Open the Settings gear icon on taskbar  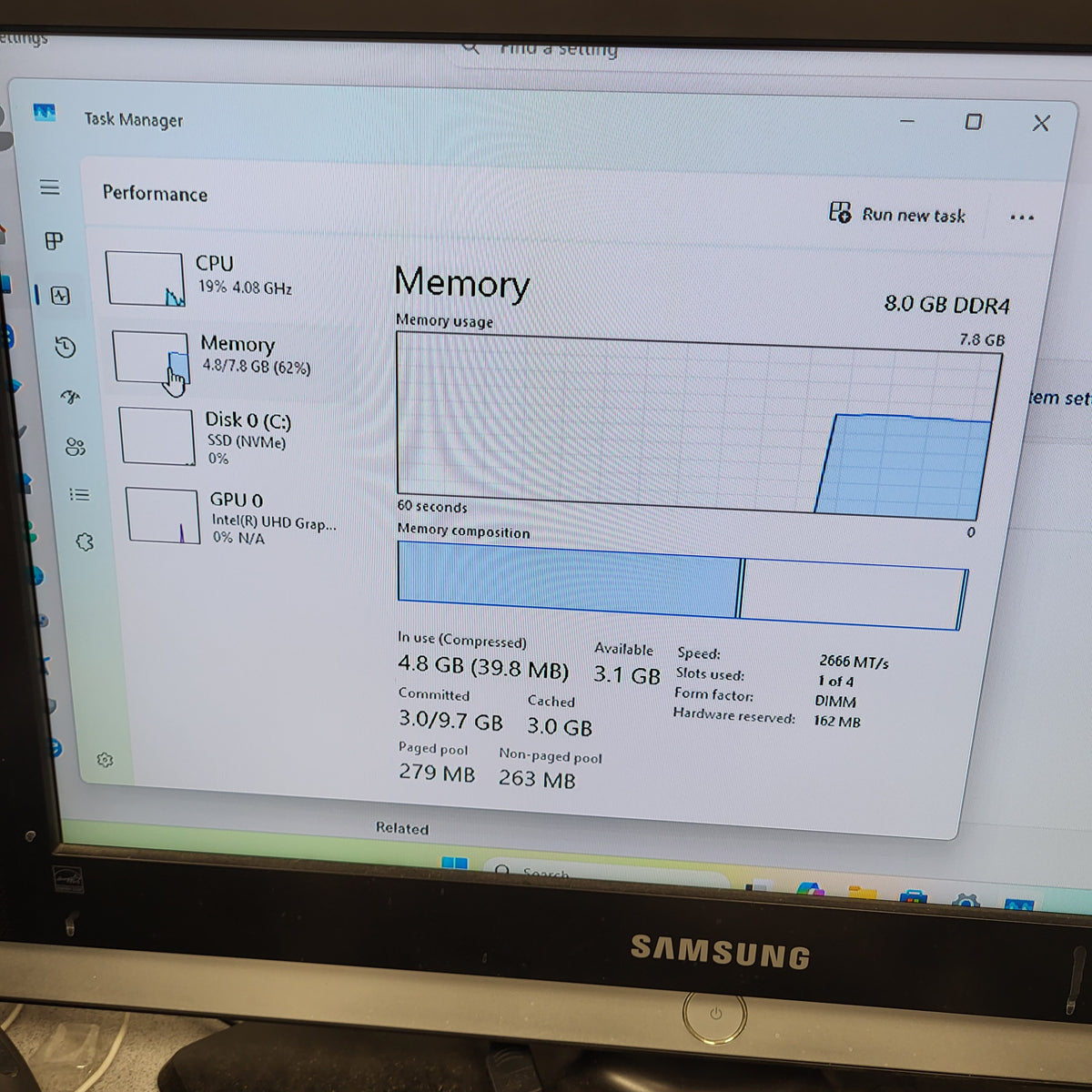pos(966,901)
